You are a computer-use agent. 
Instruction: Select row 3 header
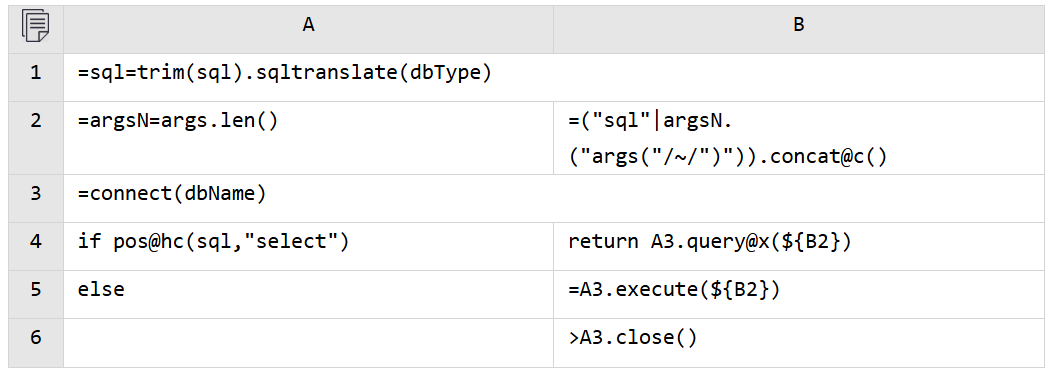[x=36, y=198]
